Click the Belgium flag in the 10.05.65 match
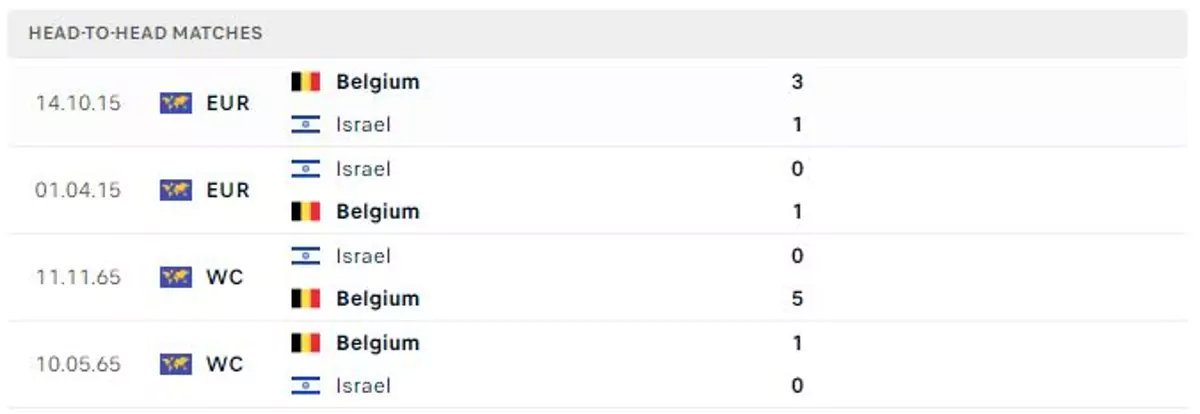This screenshot has height=414, width=1200. (306, 343)
